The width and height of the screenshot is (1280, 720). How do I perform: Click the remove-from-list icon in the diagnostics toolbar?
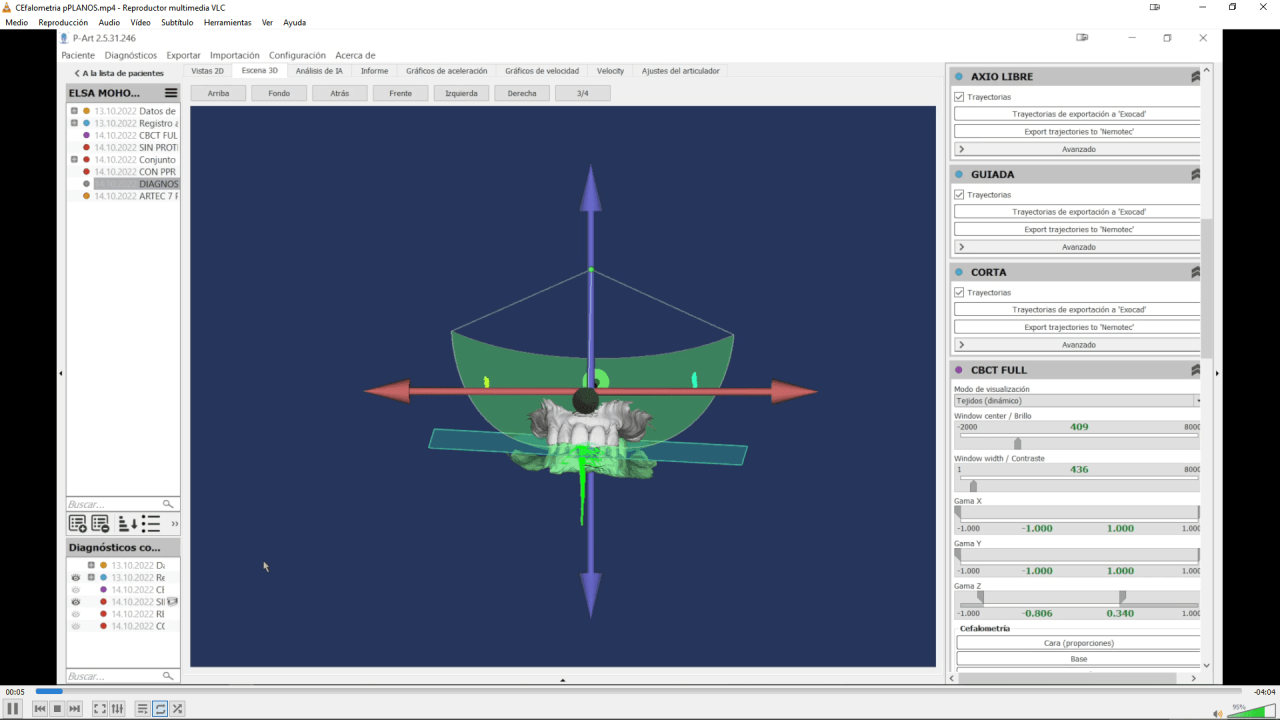point(100,523)
